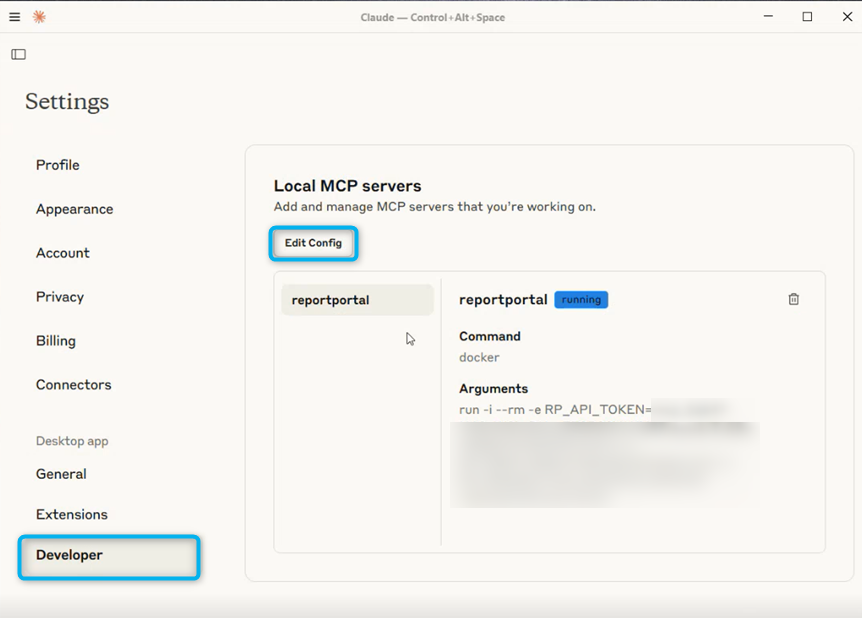This screenshot has width=862, height=618.
Task: Click the Claude sunburst logo
Action: pyautogui.click(x=38, y=17)
